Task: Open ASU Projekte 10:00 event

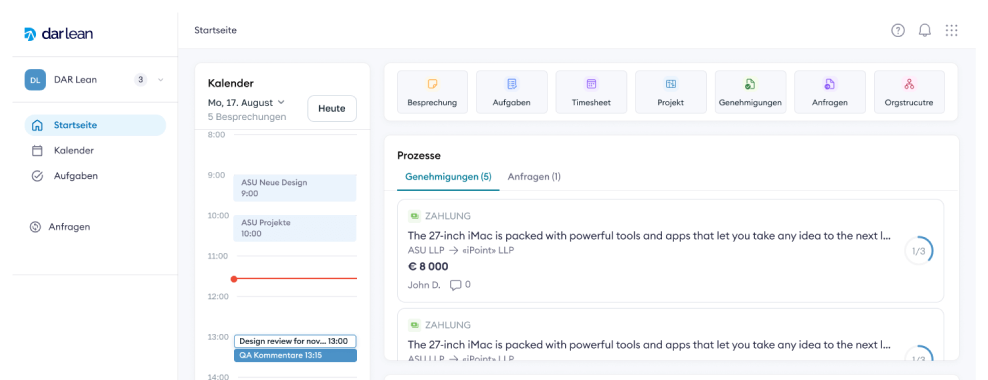Action: (295, 228)
